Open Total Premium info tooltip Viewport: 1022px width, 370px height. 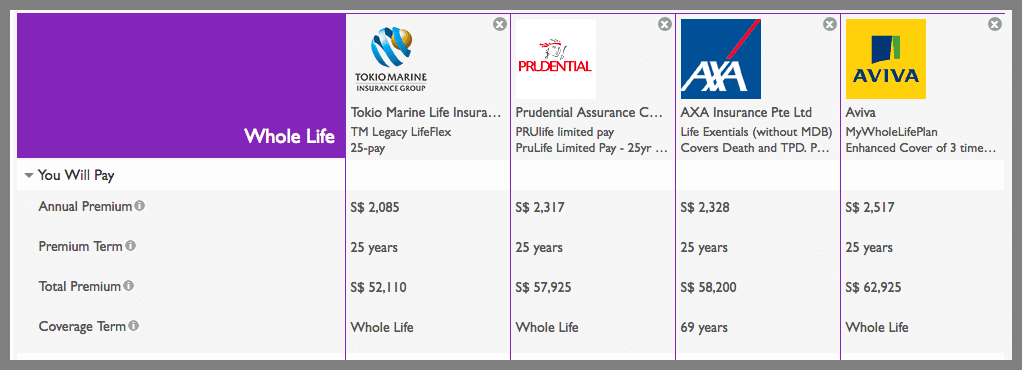click(128, 286)
